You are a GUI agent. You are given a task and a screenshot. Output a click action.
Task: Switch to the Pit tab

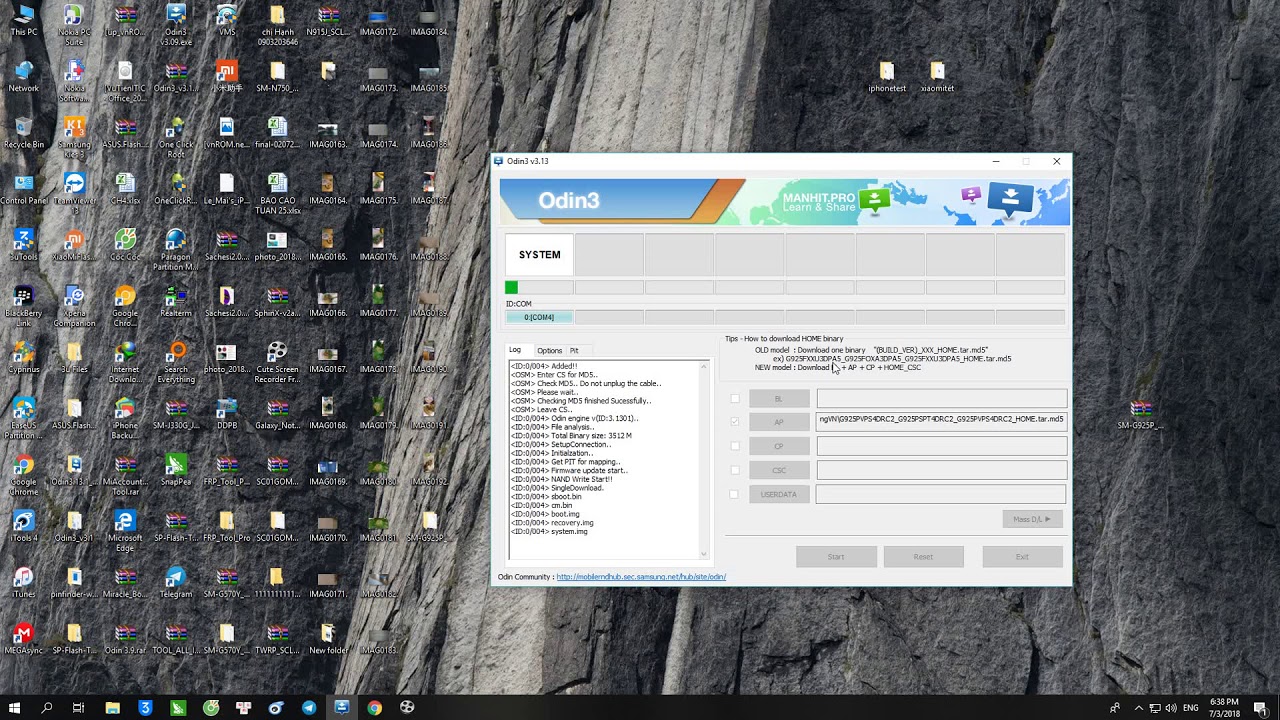coord(574,351)
